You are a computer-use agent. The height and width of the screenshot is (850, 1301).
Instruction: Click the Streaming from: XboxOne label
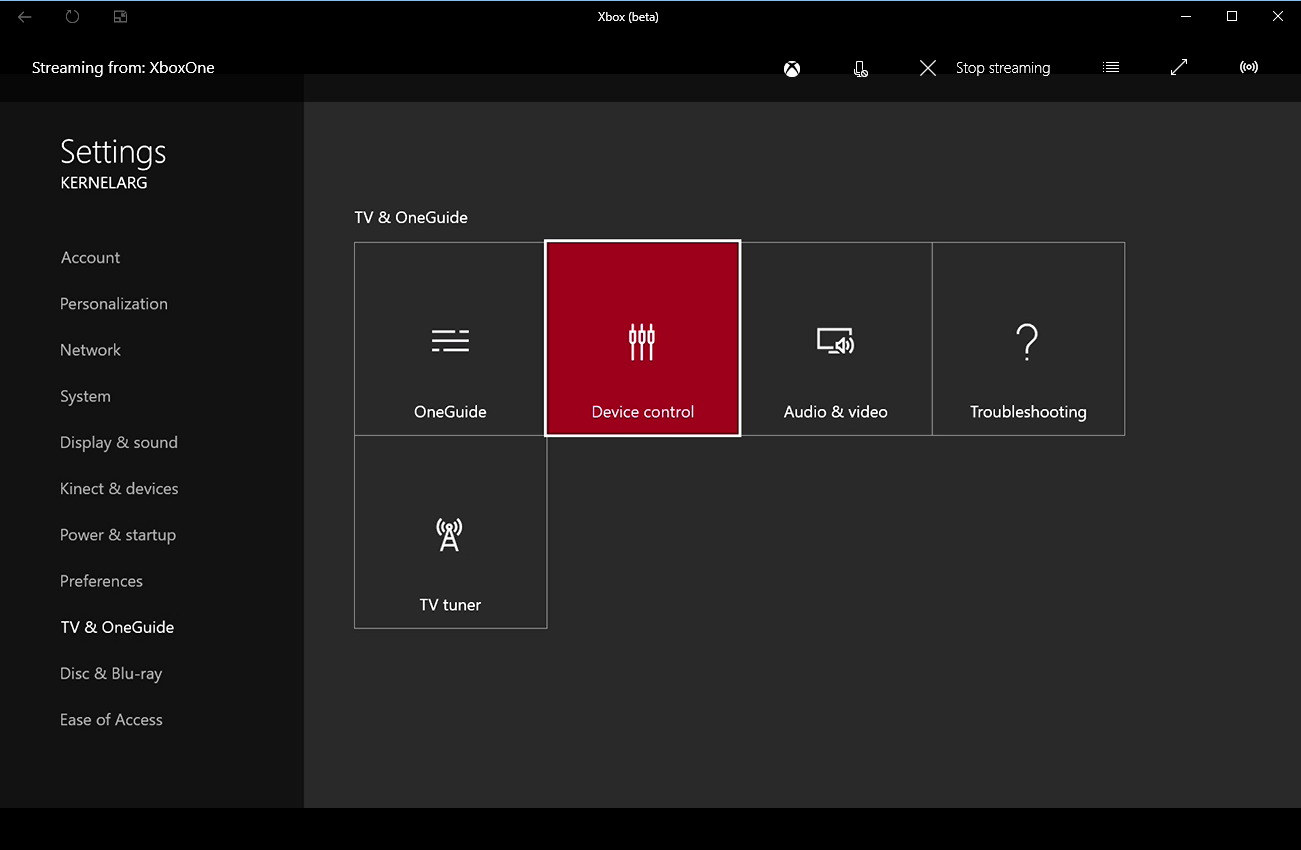coord(123,67)
